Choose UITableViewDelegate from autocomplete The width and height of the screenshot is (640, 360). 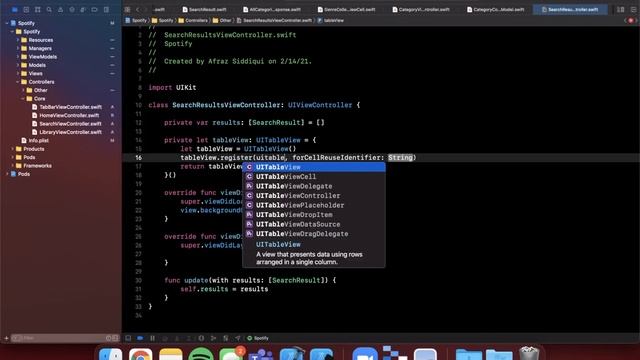pos(313,186)
